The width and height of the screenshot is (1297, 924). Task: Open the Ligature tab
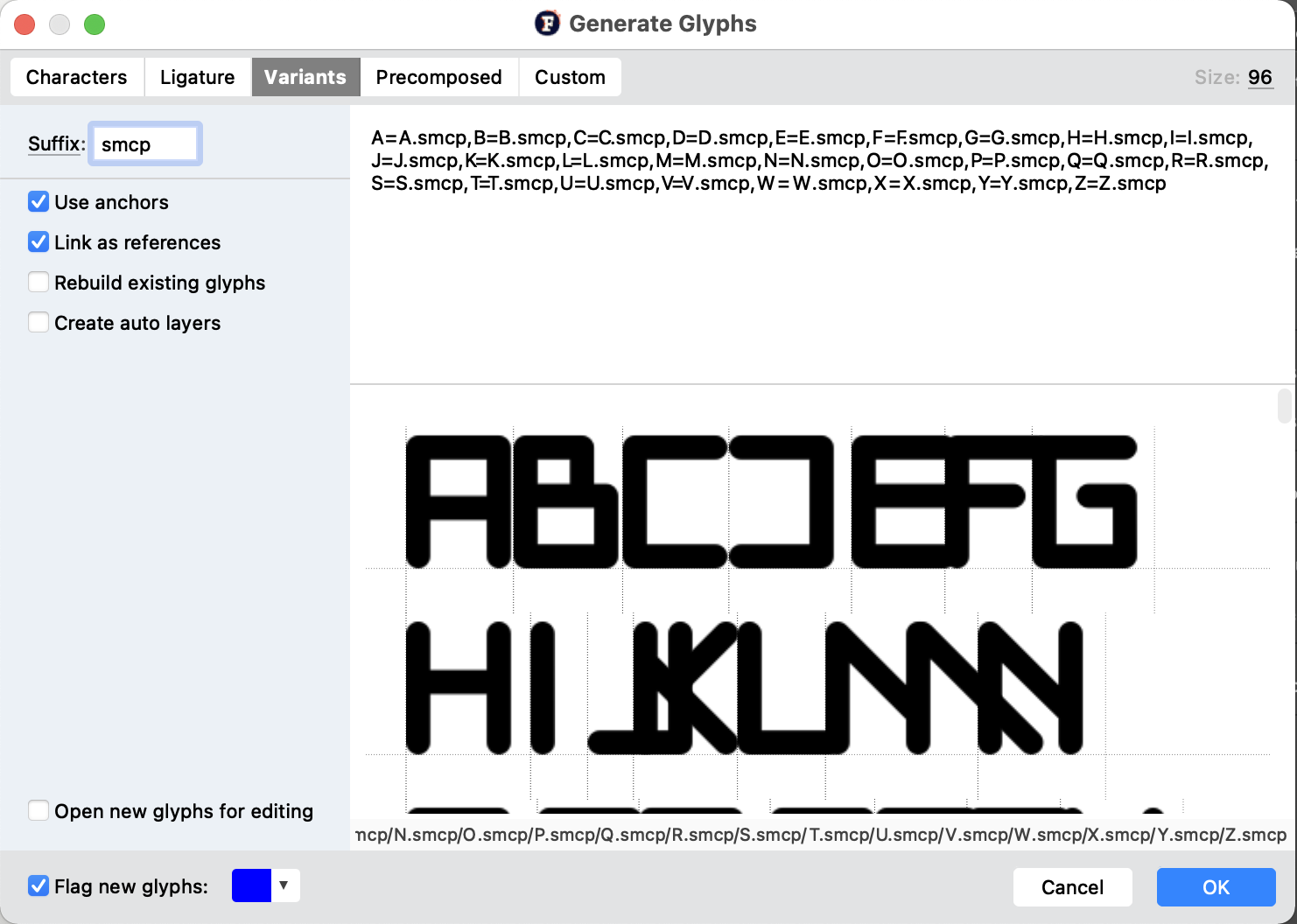197,77
